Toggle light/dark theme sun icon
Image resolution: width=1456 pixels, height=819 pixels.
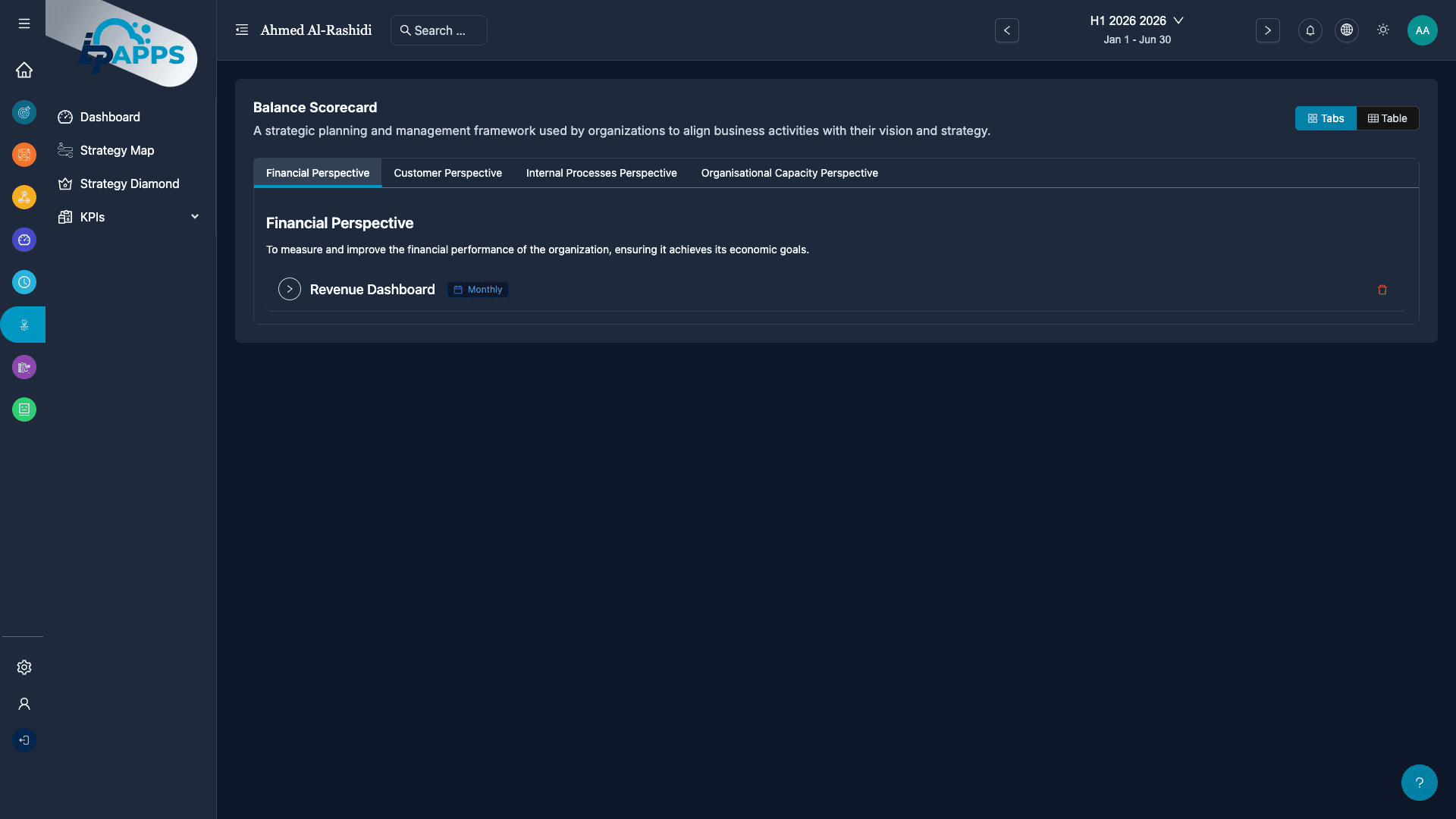tap(1382, 30)
